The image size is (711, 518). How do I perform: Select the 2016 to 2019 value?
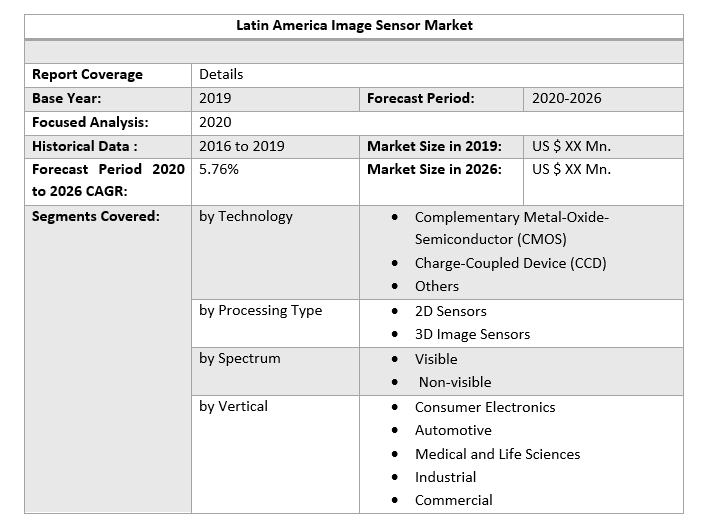click(242, 146)
